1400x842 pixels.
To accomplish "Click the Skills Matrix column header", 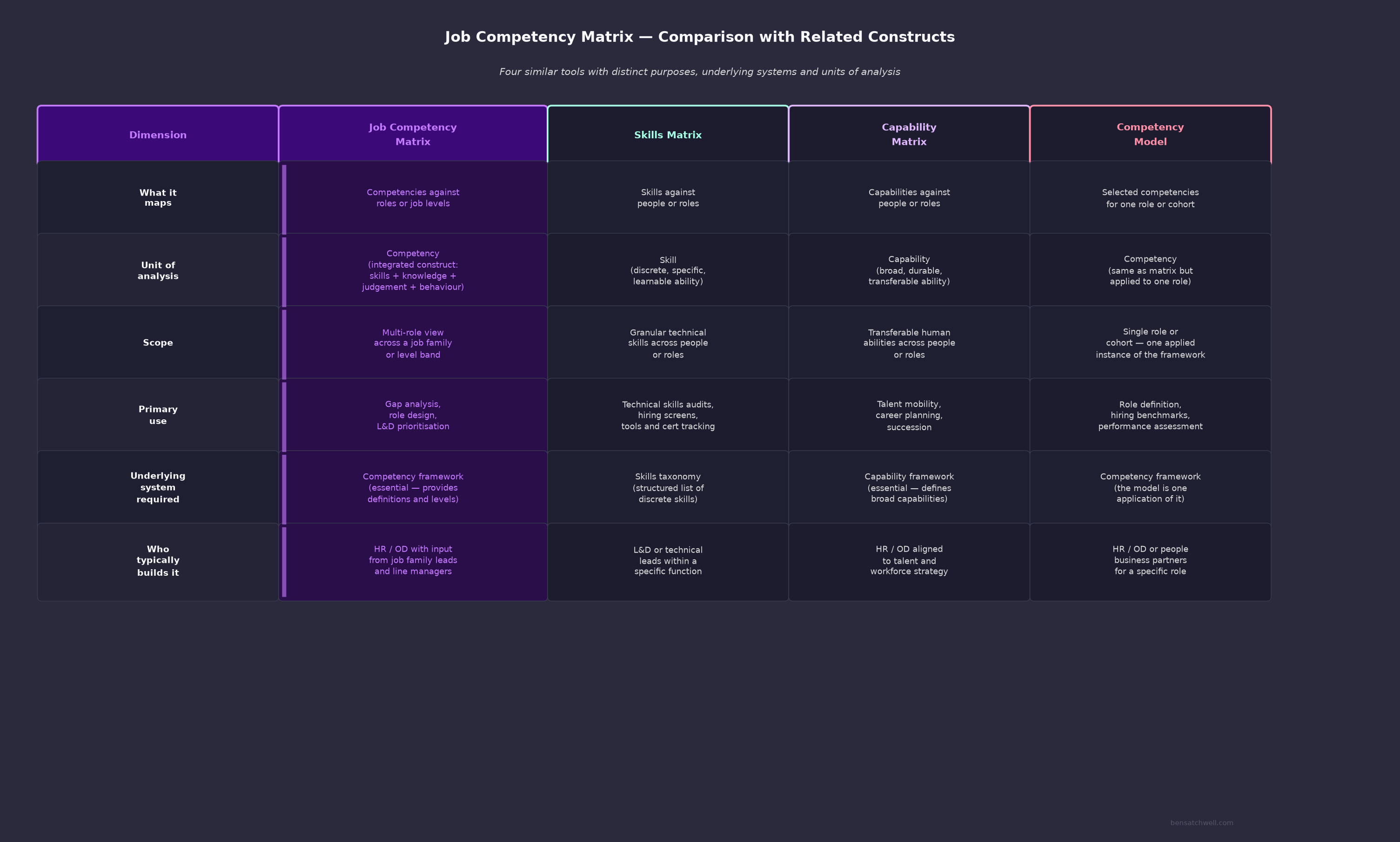I will click(x=668, y=135).
